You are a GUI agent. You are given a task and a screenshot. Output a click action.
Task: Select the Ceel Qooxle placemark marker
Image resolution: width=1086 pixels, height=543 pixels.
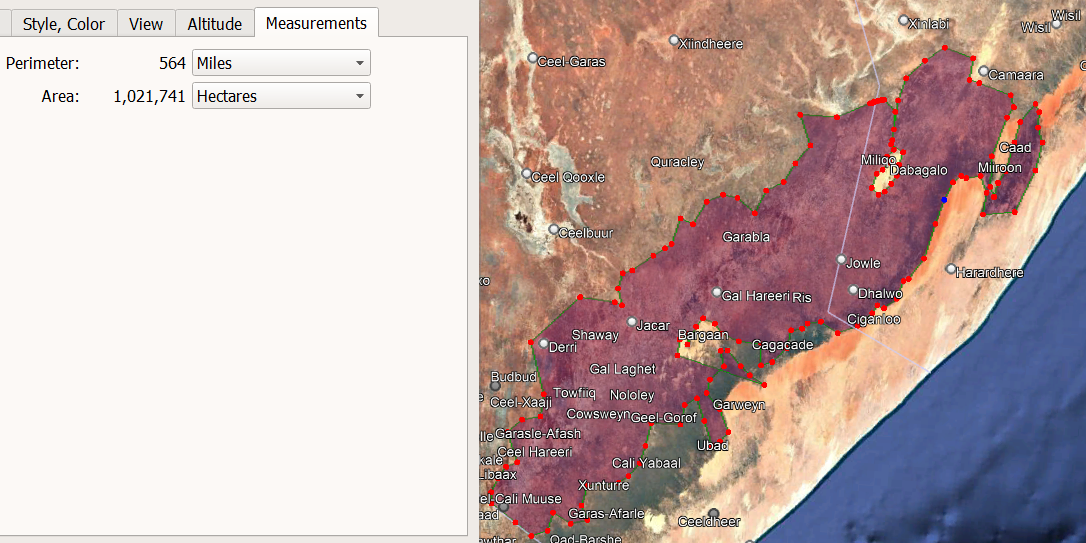click(527, 174)
